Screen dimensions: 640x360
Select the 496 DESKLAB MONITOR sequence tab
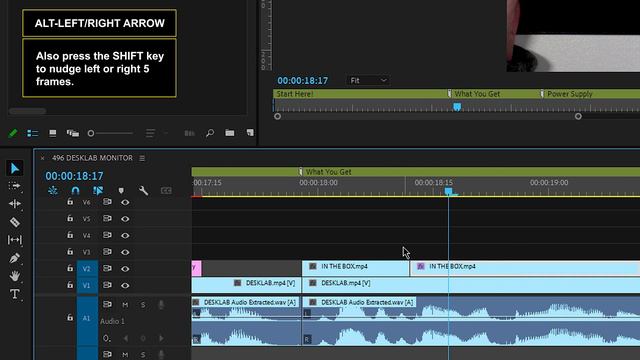pyautogui.click(x=92, y=158)
